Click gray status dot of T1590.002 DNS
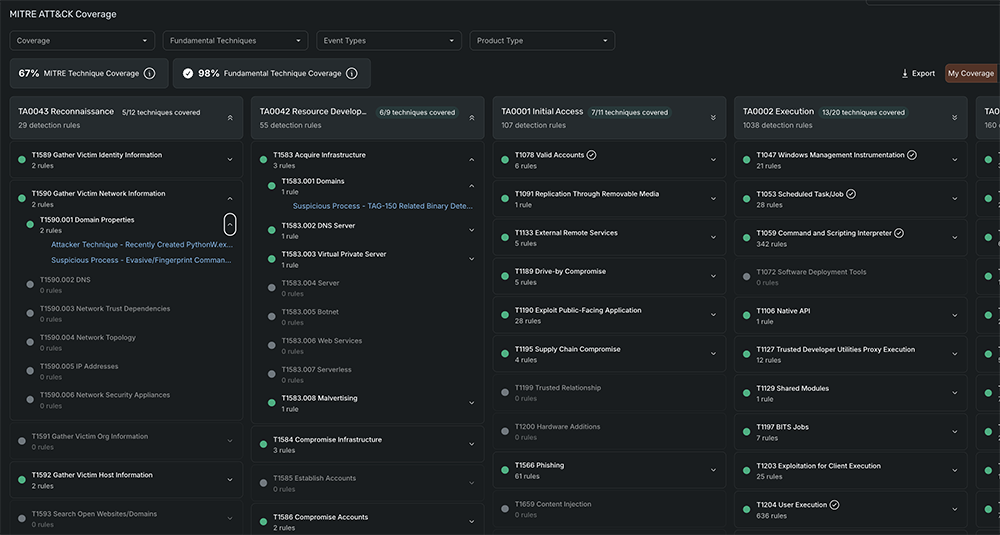This screenshot has width=1000, height=535. point(30,284)
